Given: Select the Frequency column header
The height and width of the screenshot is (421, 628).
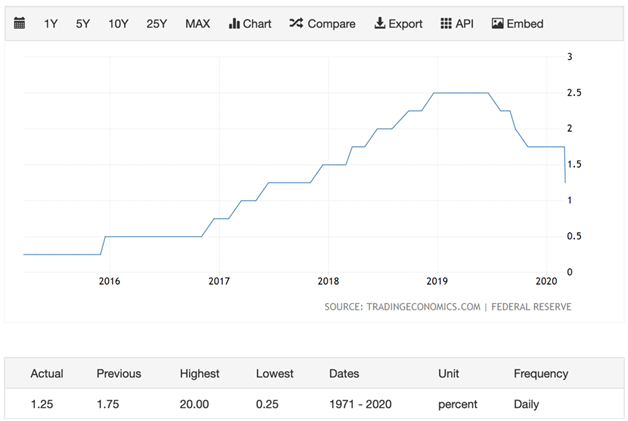Looking at the screenshot, I should [541, 374].
